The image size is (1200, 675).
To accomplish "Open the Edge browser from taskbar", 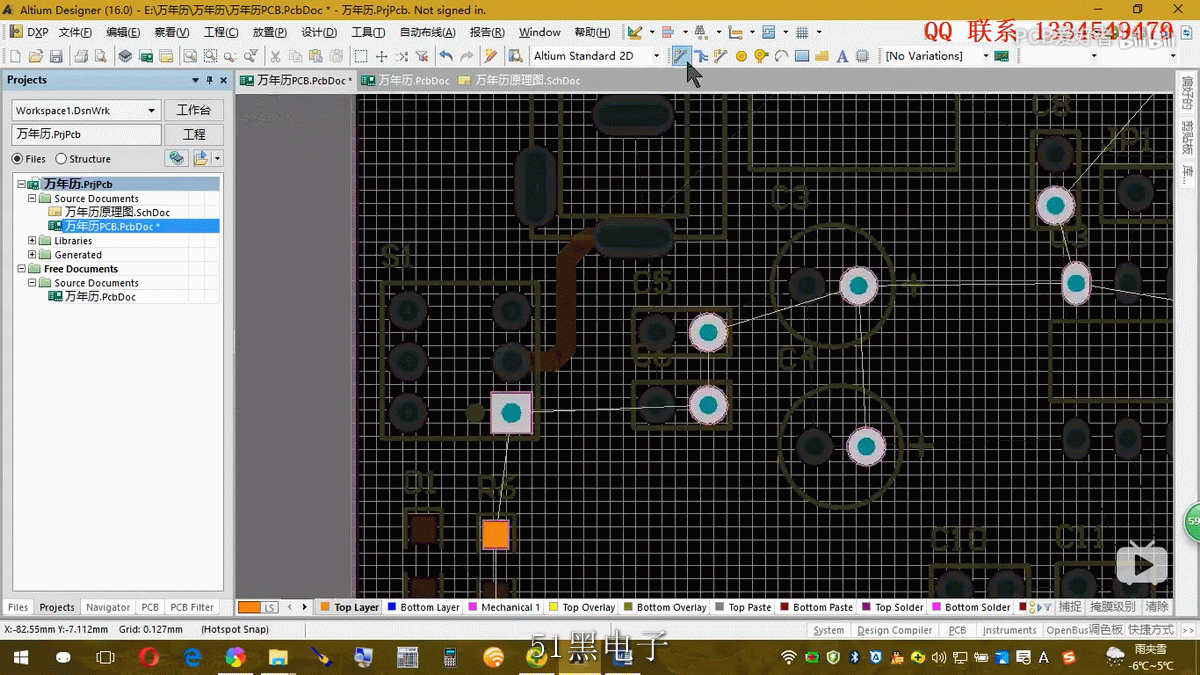I will pyautogui.click(x=192, y=657).
